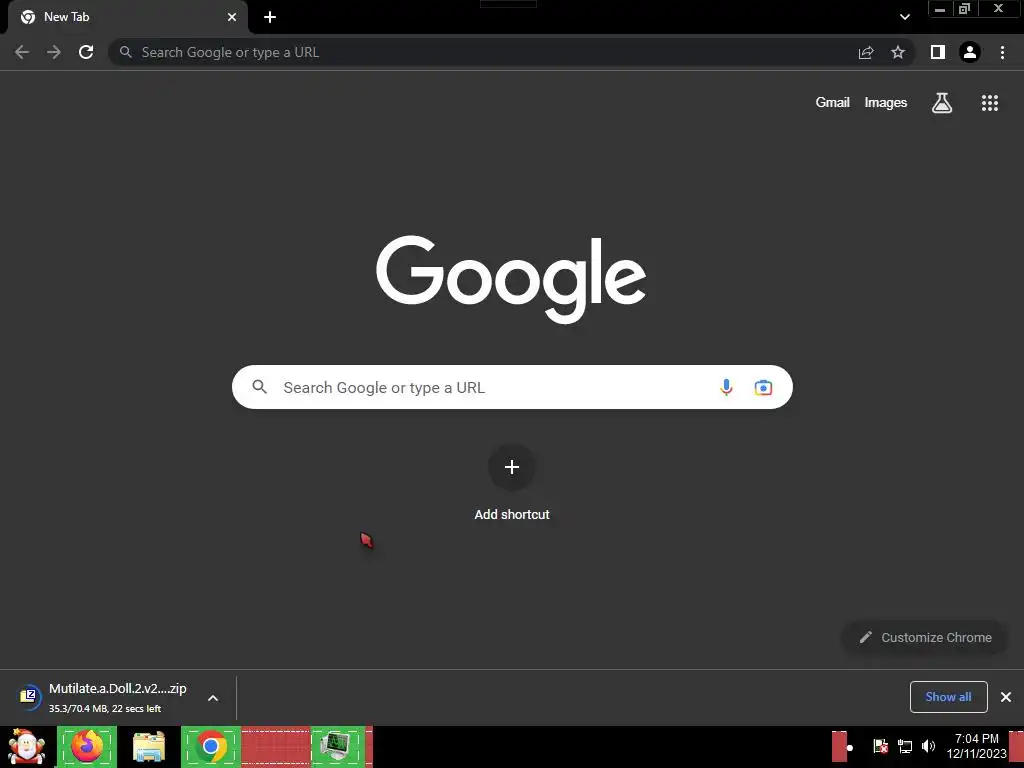Open Chrome three-dot menu
The height and width of the screenshot is (768, 1024).
[x=1002, y=52]
